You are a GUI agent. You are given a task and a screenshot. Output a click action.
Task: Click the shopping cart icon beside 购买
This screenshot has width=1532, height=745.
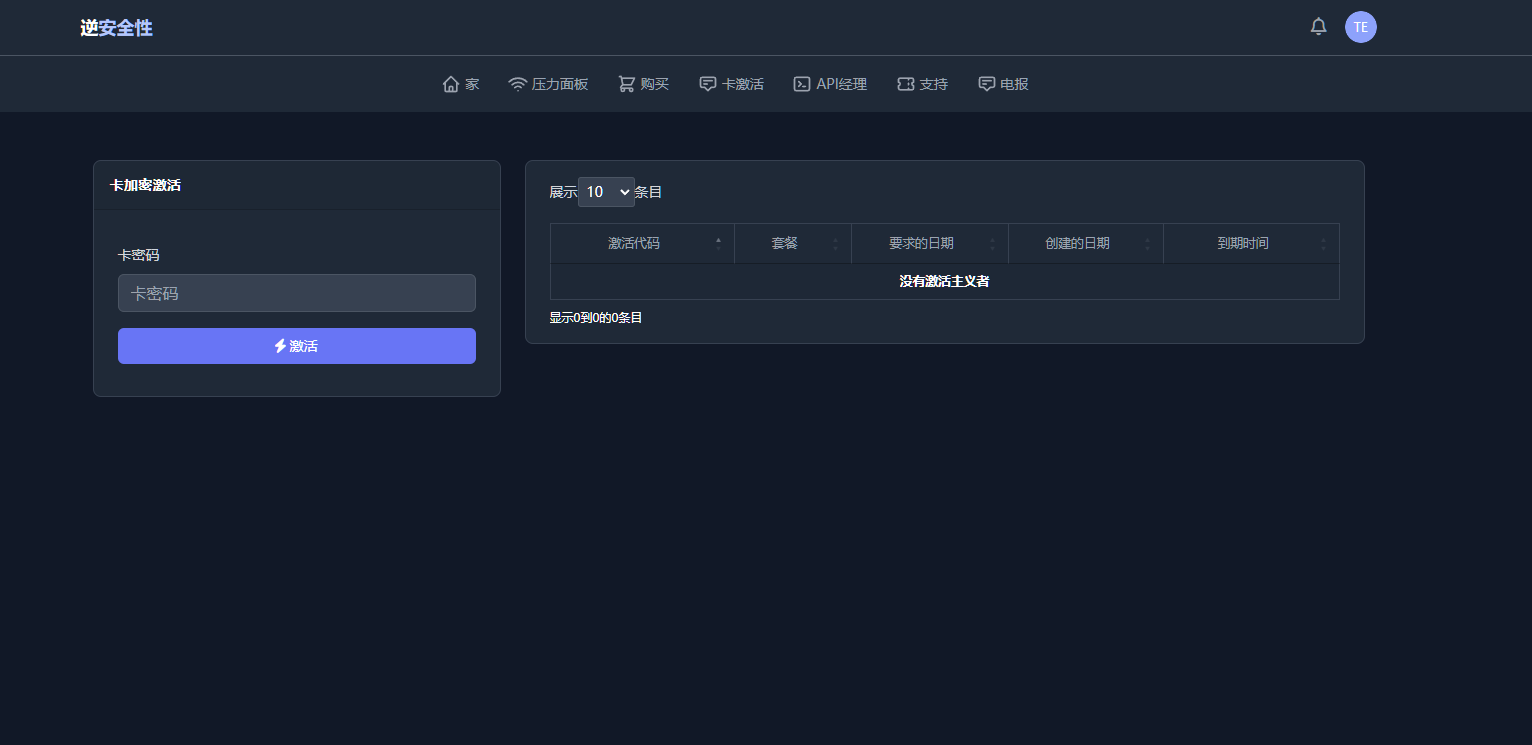pos(627,84)
